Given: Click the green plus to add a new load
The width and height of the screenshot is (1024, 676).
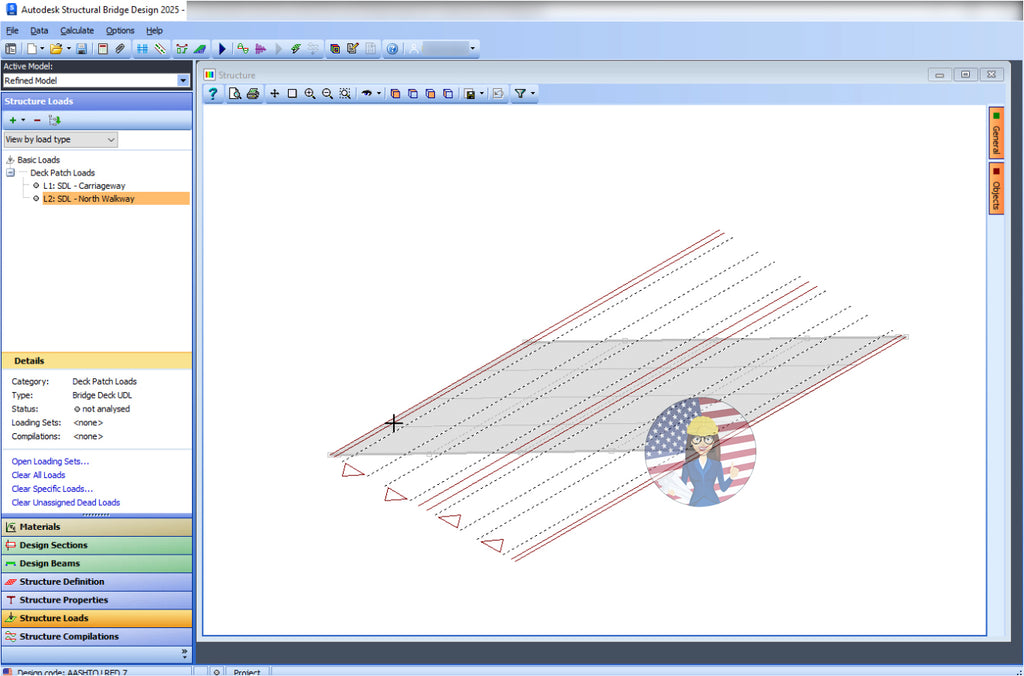Looking at the screenshot, I should [13, 119].
